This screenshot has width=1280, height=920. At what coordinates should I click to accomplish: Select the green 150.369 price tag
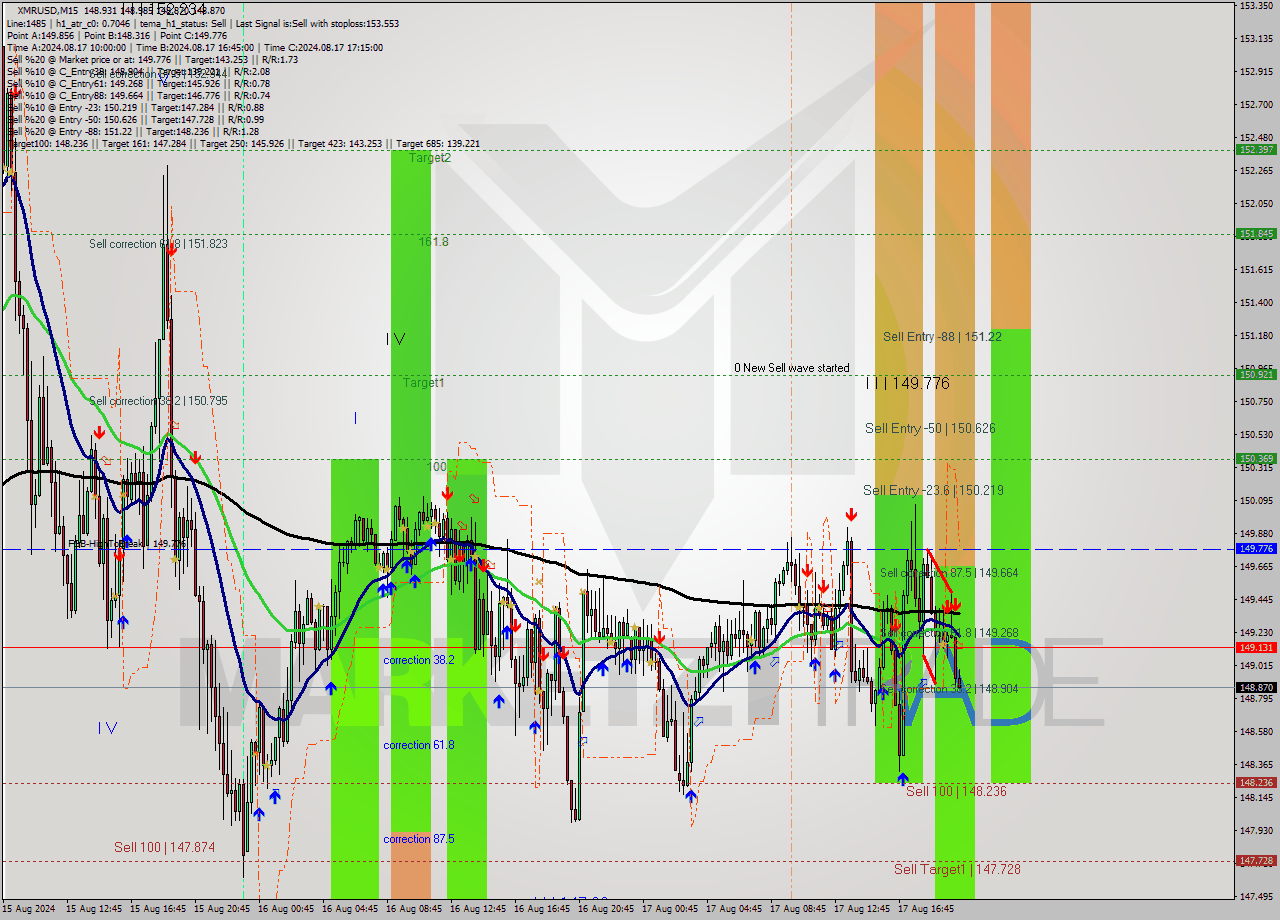(1256, 459)
